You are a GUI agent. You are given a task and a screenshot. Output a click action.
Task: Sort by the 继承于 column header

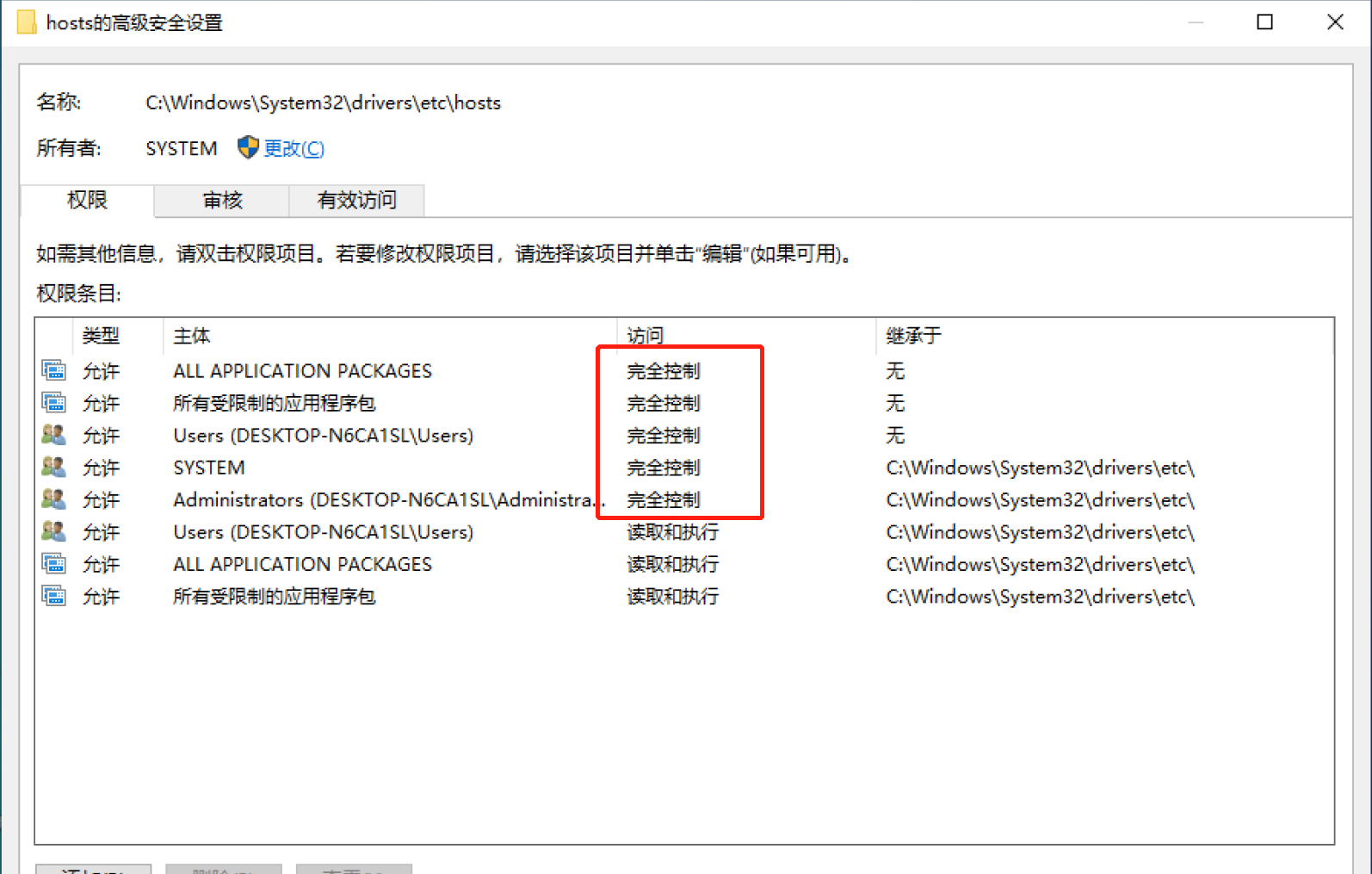pyautogui.click(x=913, y=335)
